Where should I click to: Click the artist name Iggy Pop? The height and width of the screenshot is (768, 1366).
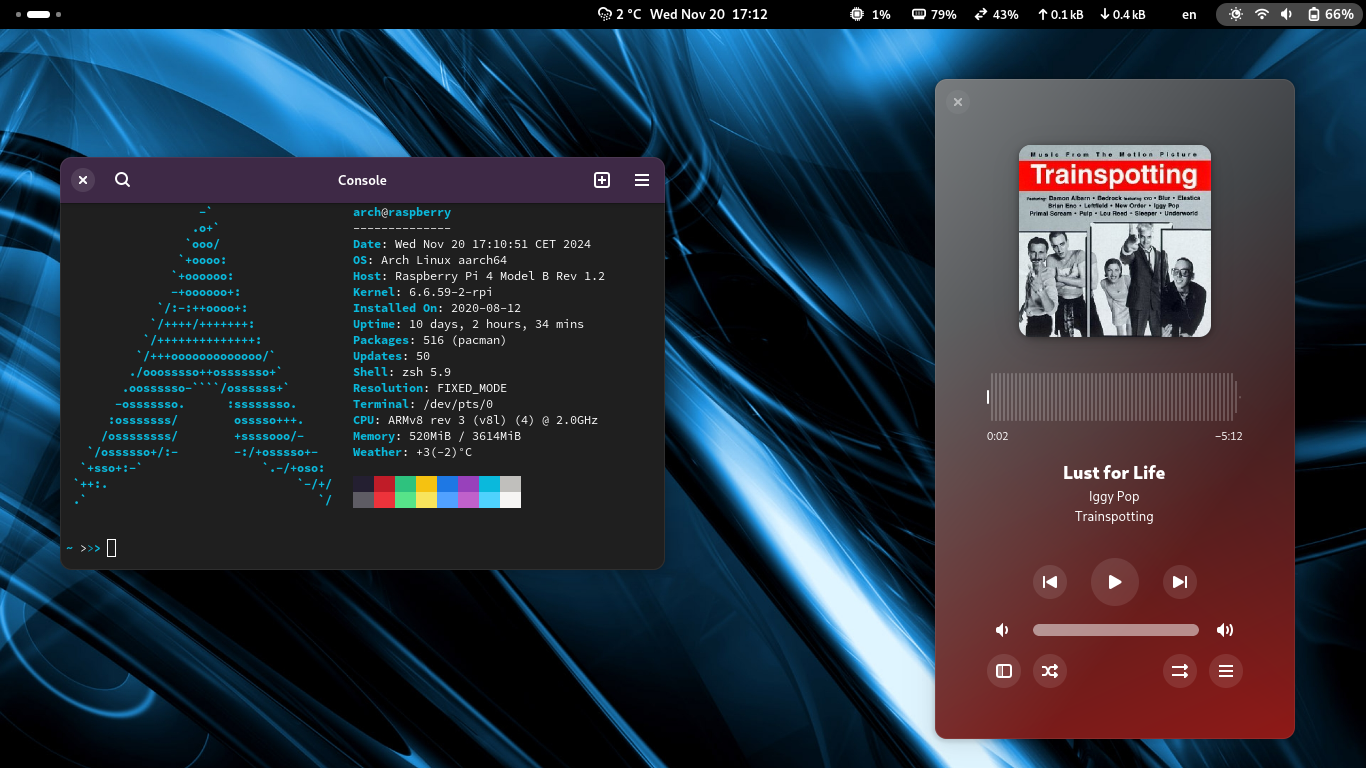coord(1114,496)
